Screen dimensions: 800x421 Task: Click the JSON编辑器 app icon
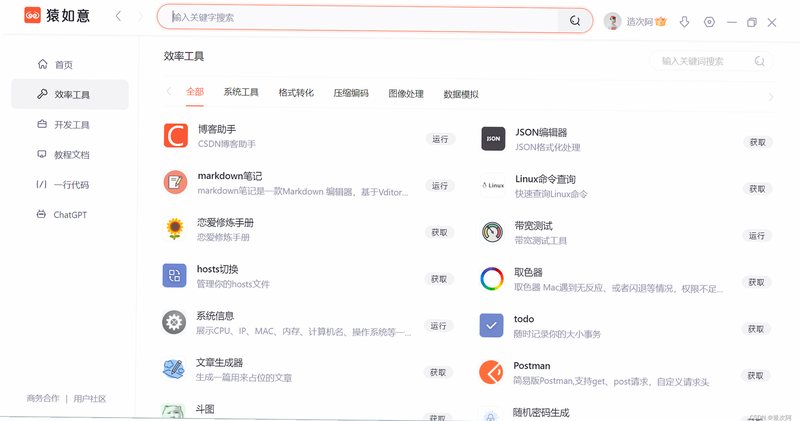pos(493,139)
